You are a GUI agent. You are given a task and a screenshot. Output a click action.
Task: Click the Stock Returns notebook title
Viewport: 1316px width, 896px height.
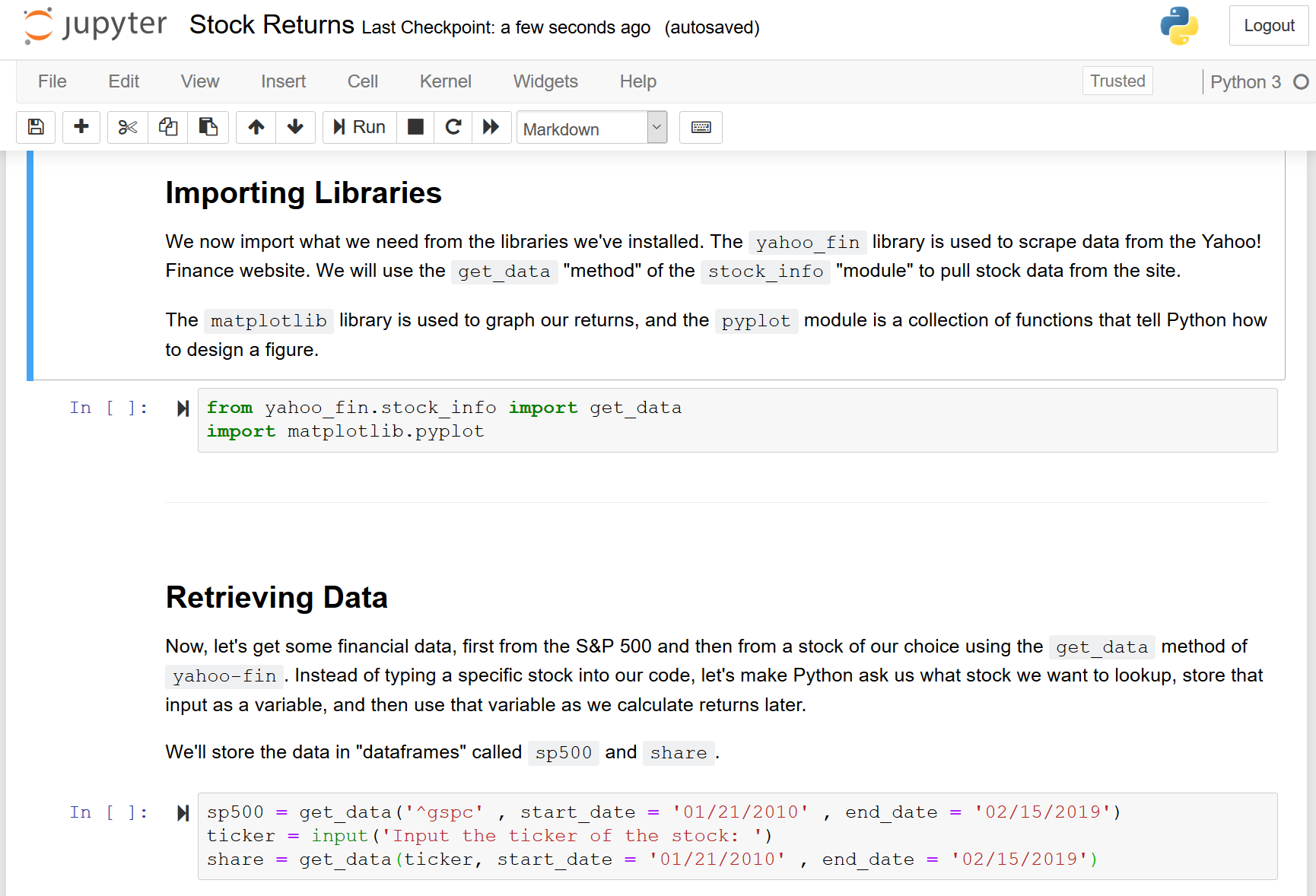click(x=272, y=25)
